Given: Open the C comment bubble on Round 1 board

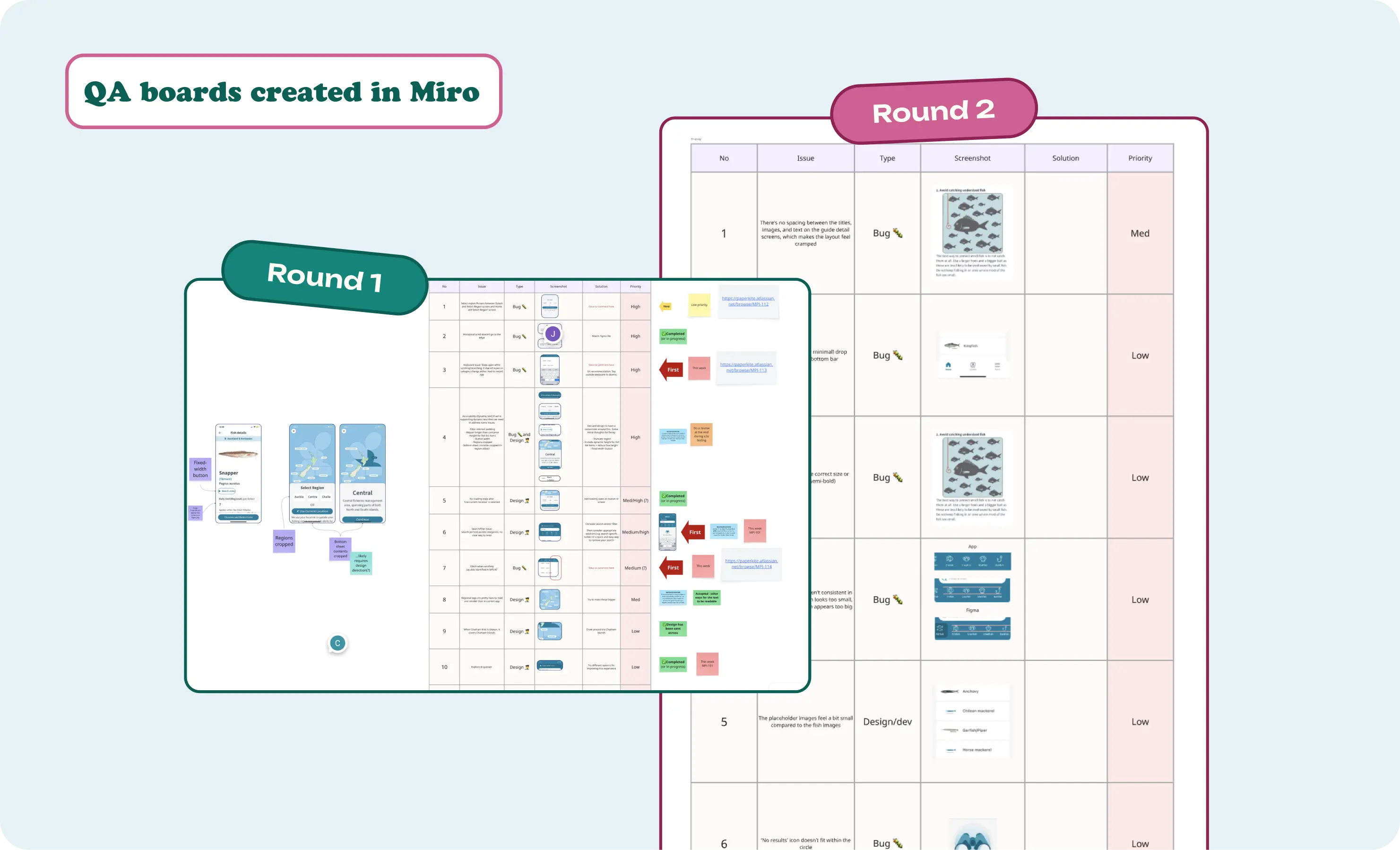Looking at the screenshot, I should point(337,643).
